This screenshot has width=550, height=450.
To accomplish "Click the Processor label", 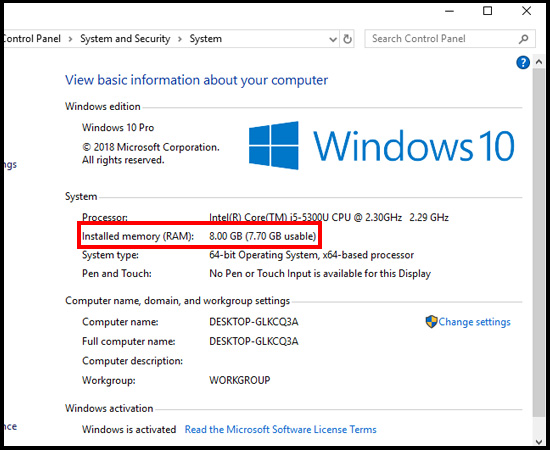I will 105,217.
